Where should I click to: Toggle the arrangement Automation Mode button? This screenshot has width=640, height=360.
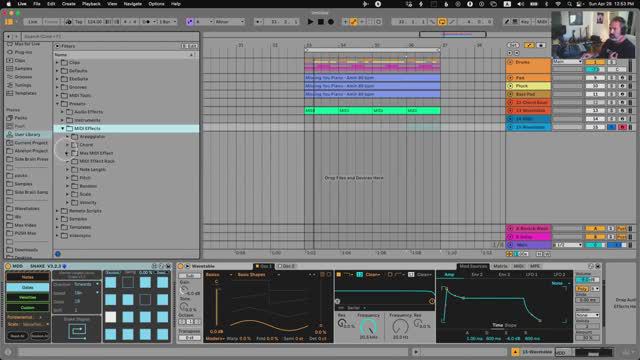529,45
